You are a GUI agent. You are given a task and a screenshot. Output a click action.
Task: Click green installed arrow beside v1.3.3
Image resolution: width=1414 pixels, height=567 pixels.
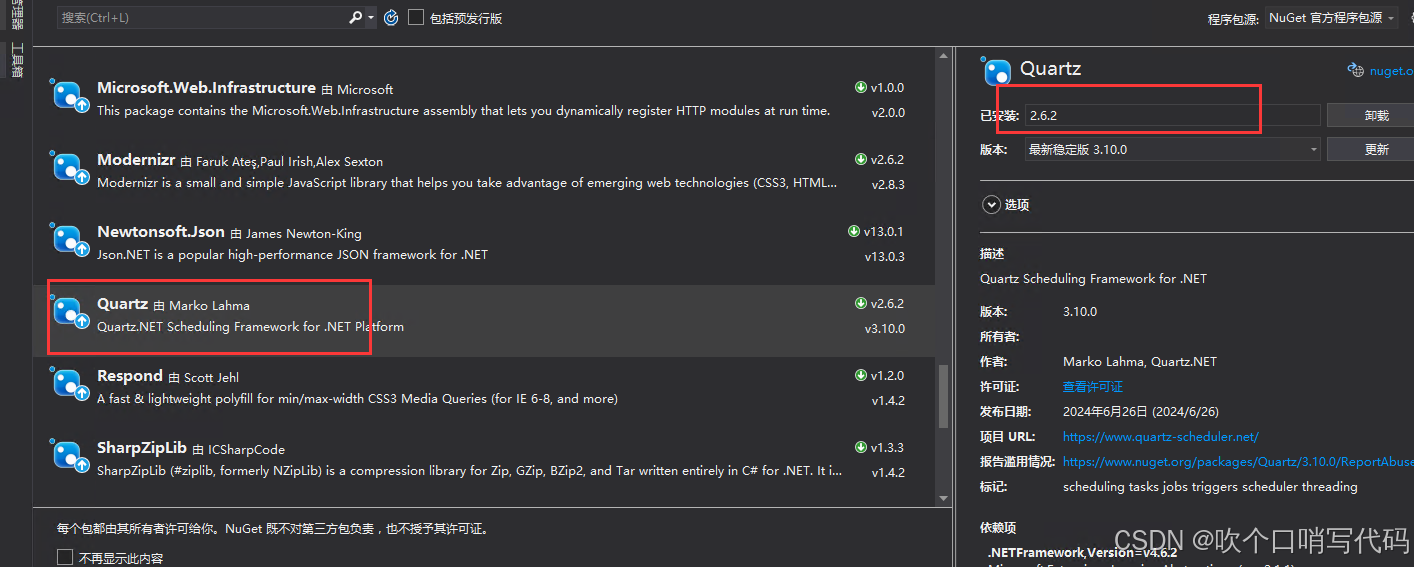click(x=861, y=447)
